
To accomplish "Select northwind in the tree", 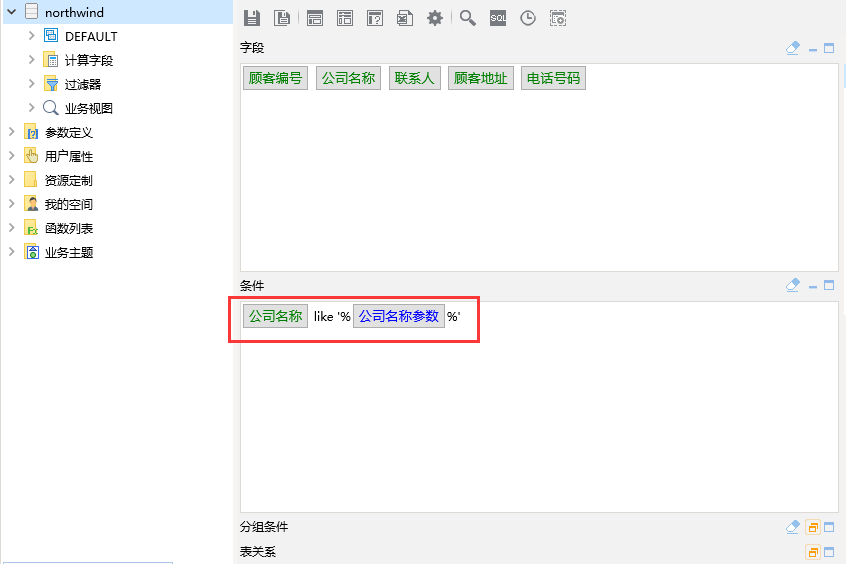I will (x=74, y=12).
